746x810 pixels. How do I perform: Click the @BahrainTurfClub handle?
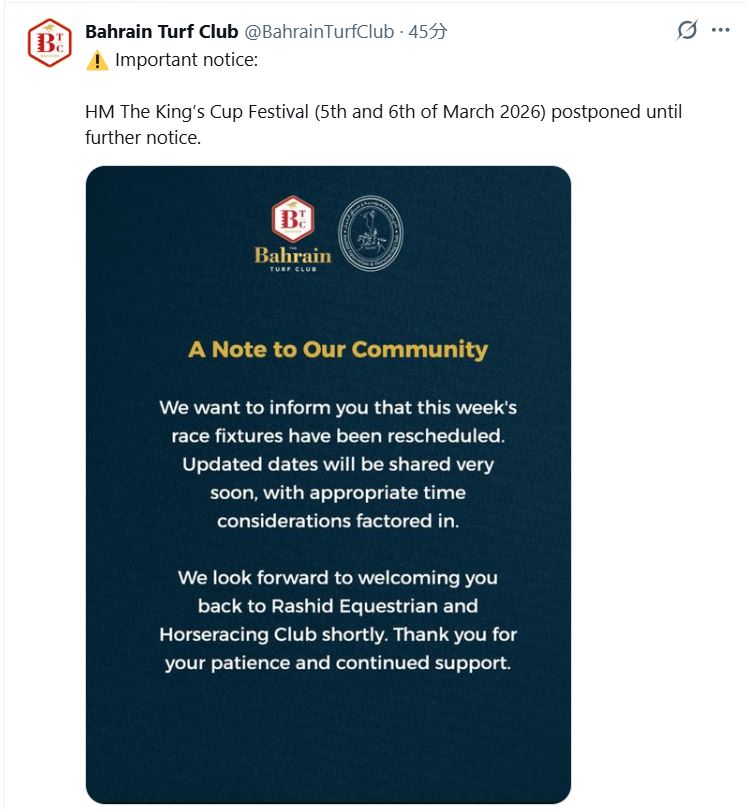[319, 31]
